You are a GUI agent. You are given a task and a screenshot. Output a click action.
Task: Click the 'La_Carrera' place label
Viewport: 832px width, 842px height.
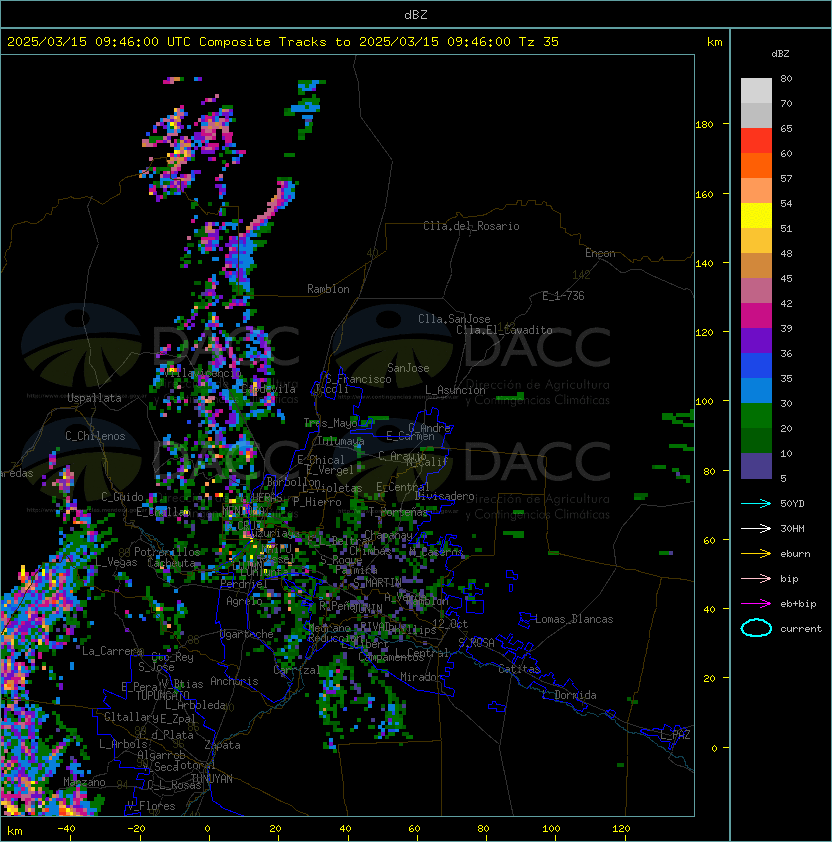(112, 651)
